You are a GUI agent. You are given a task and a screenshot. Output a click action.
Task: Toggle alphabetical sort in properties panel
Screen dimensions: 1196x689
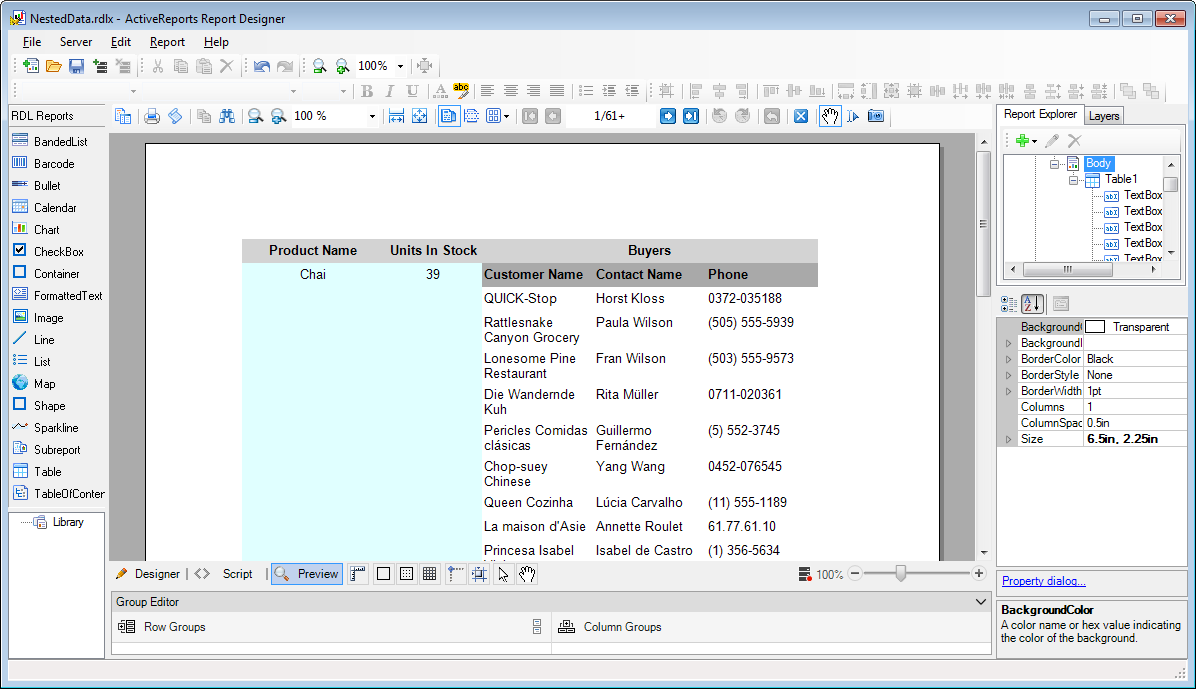click(x=1032, y=304)
